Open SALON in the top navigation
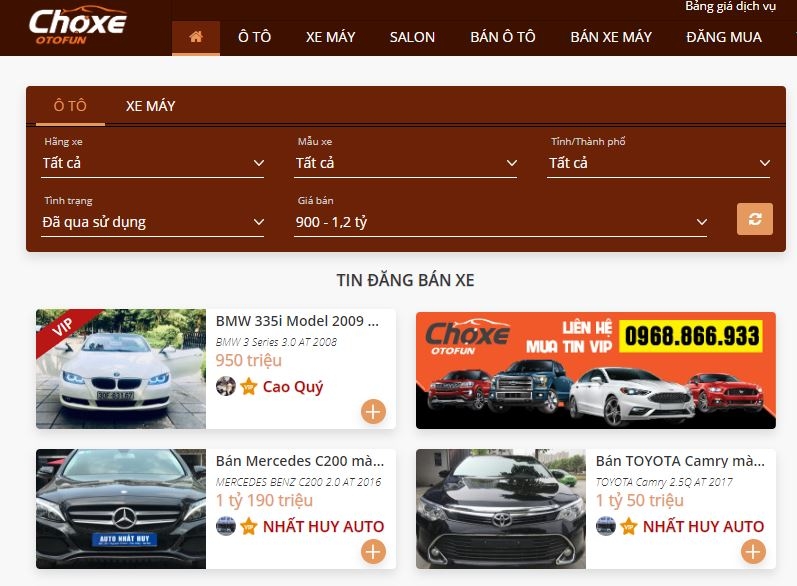The height and width of the screenshot is (586, 797). point(412,37)
